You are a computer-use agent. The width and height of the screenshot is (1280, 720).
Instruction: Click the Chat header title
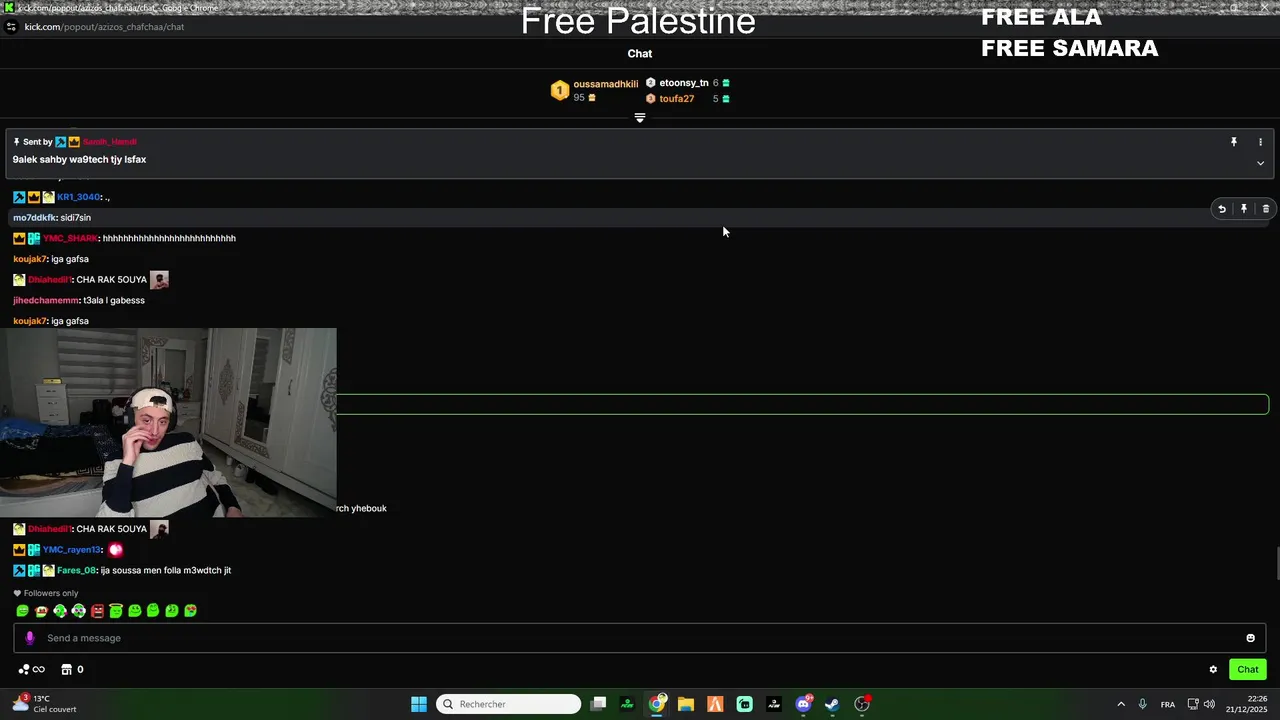(640, 54)
